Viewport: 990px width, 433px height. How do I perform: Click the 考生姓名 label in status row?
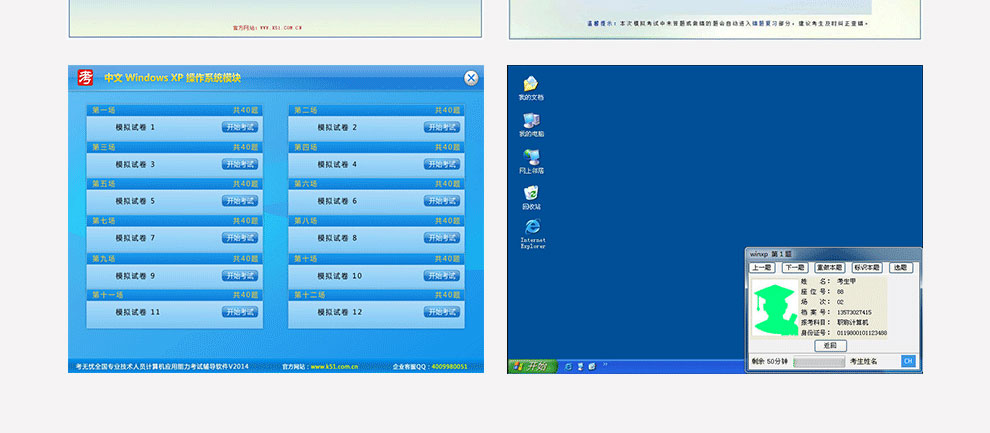[x=864, y=362]
